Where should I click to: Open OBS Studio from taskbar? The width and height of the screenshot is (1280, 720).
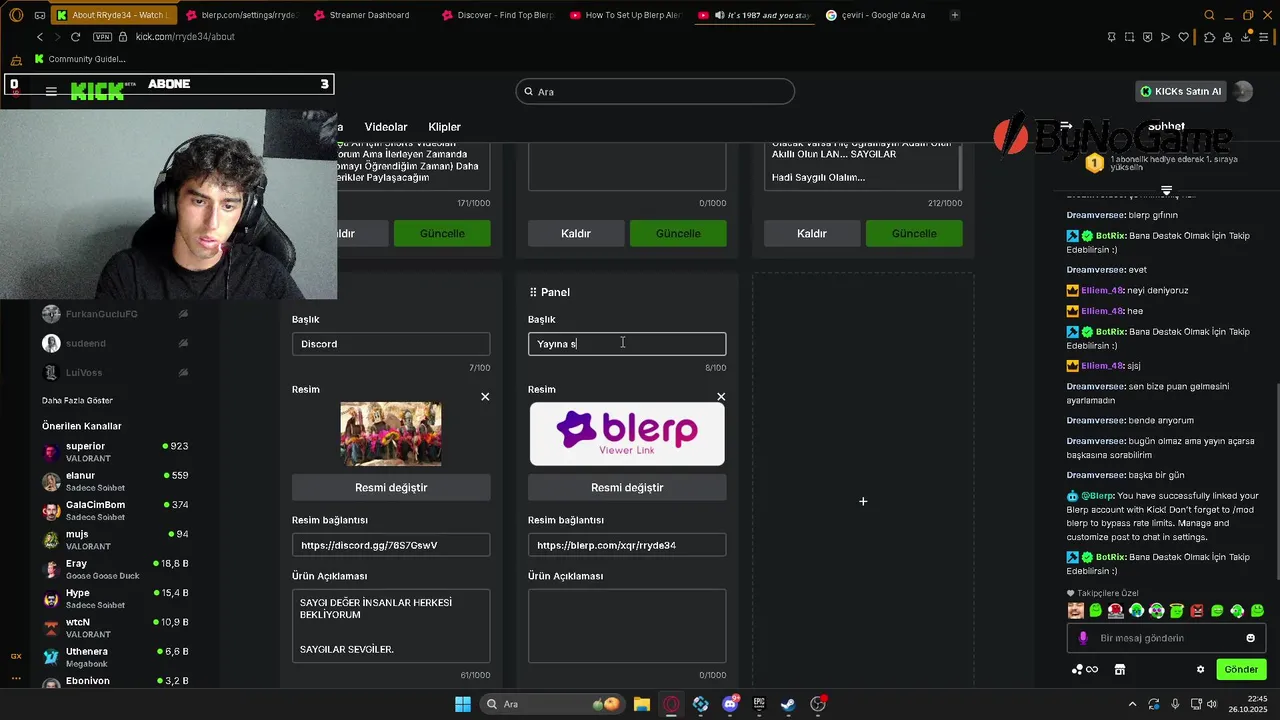point(818,704)
